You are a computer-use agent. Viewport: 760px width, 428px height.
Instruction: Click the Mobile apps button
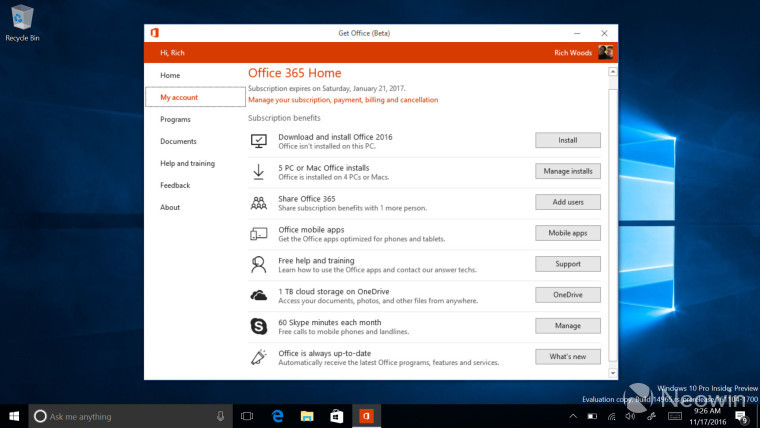point(568,233)
